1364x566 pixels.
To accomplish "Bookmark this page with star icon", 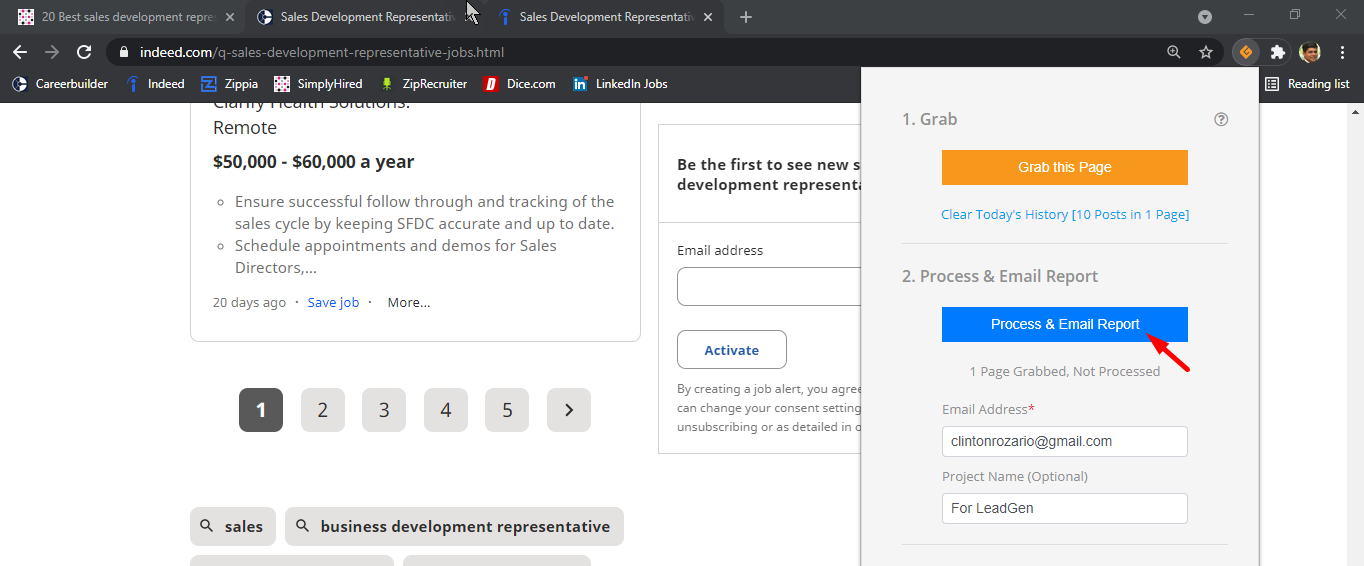I will [1206, 52].
